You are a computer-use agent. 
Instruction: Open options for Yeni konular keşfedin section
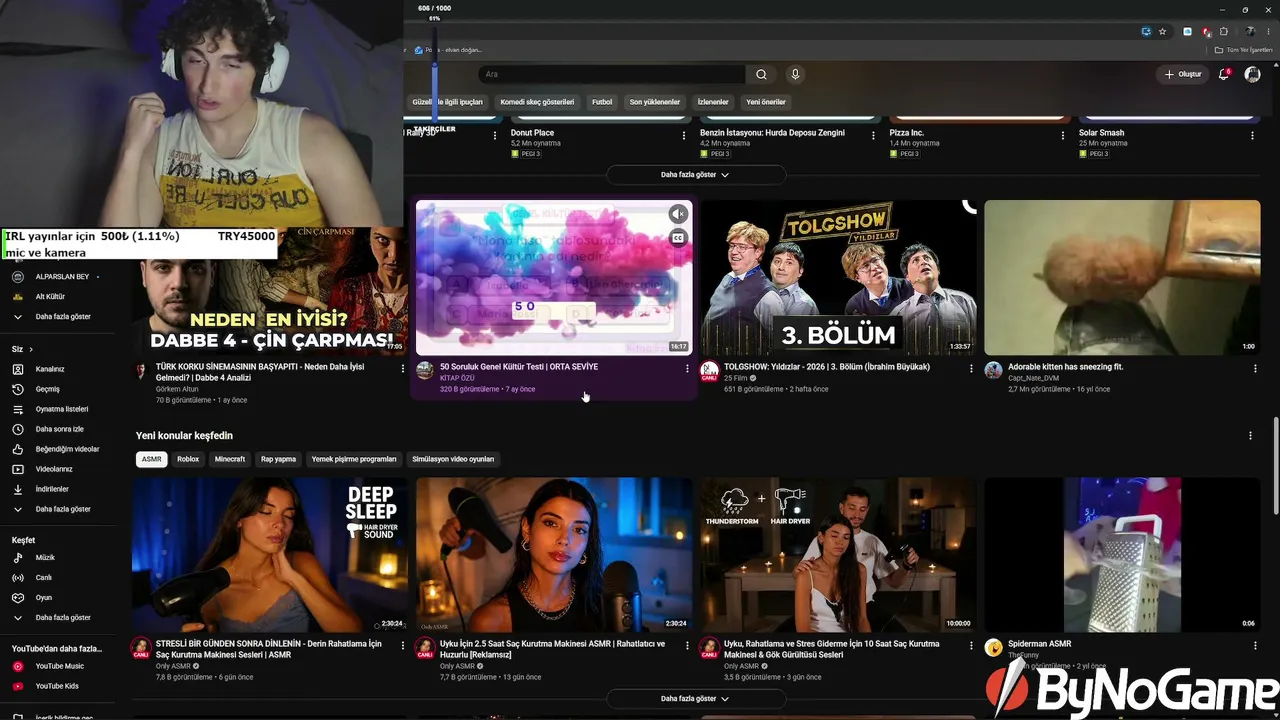(1250, 436)
